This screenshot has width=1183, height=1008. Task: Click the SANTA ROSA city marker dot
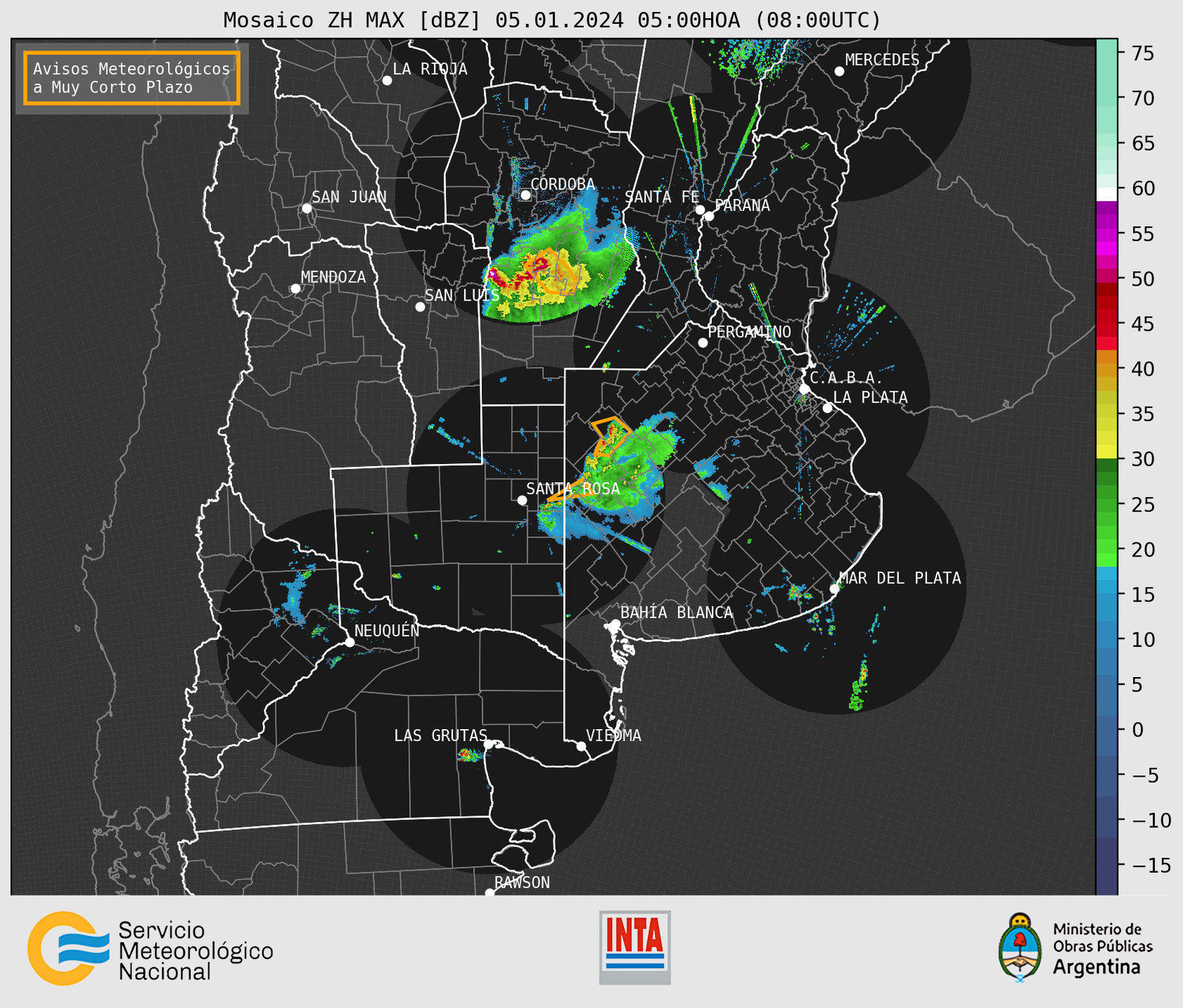tap(522, 500)
